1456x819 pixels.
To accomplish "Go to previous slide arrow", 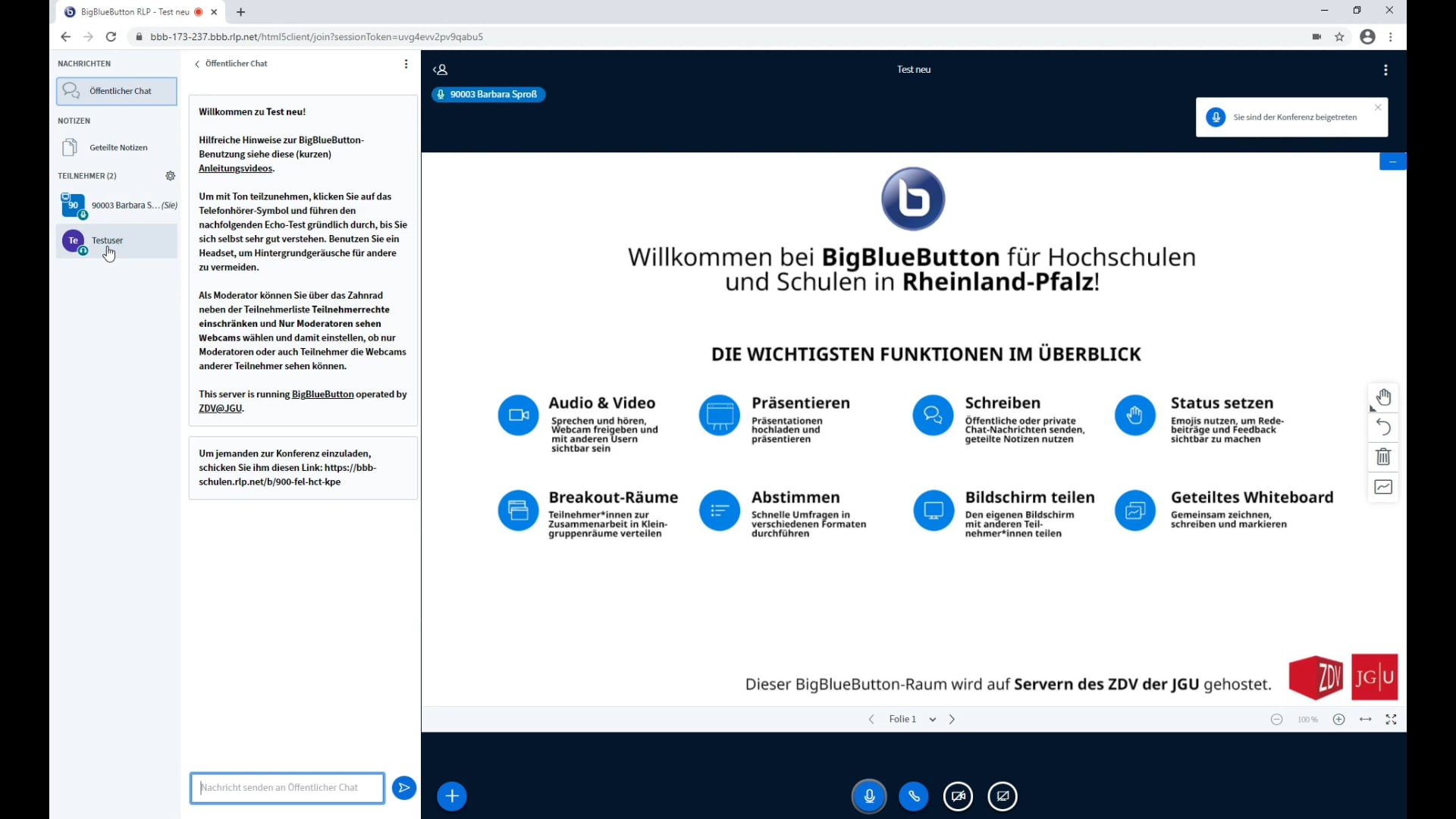I will [x=871, y=720].
